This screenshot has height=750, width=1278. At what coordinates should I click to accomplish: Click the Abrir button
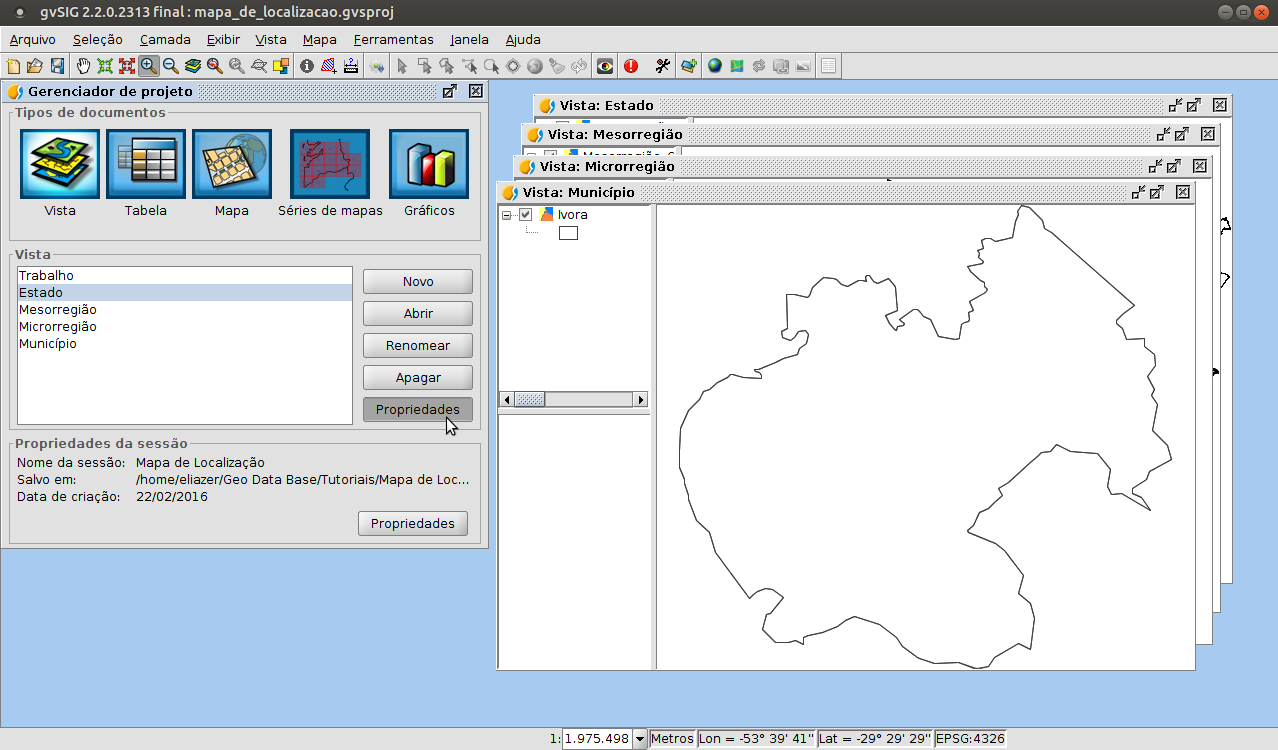(417, 314)
